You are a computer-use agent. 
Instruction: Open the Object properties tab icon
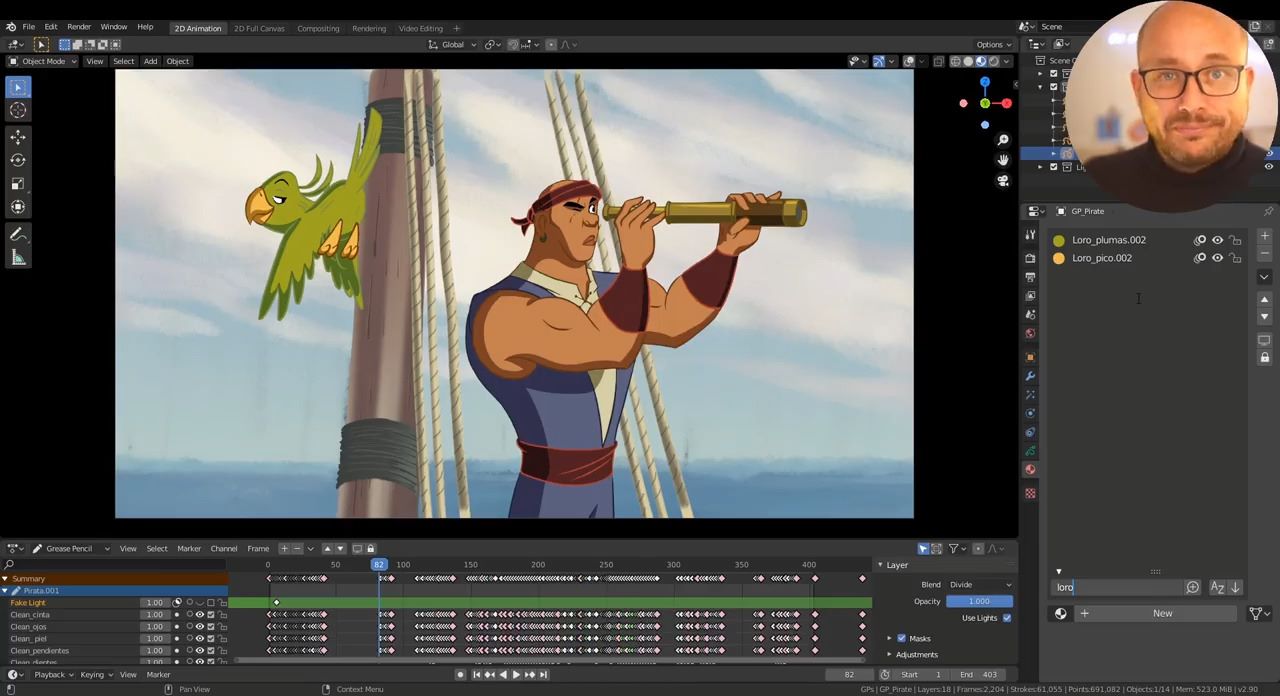click(1030, 357)
